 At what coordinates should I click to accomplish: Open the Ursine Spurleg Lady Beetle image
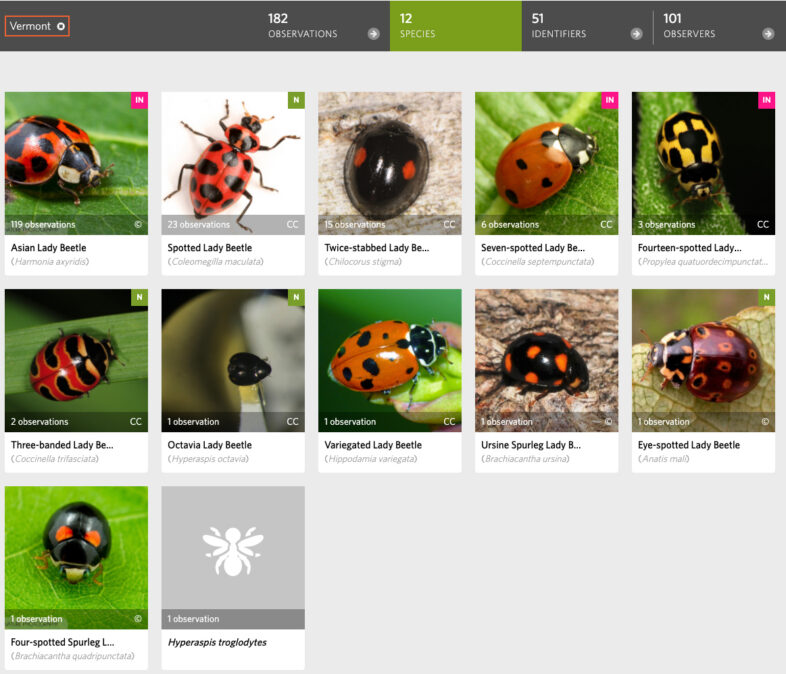[x=546, y=352]
